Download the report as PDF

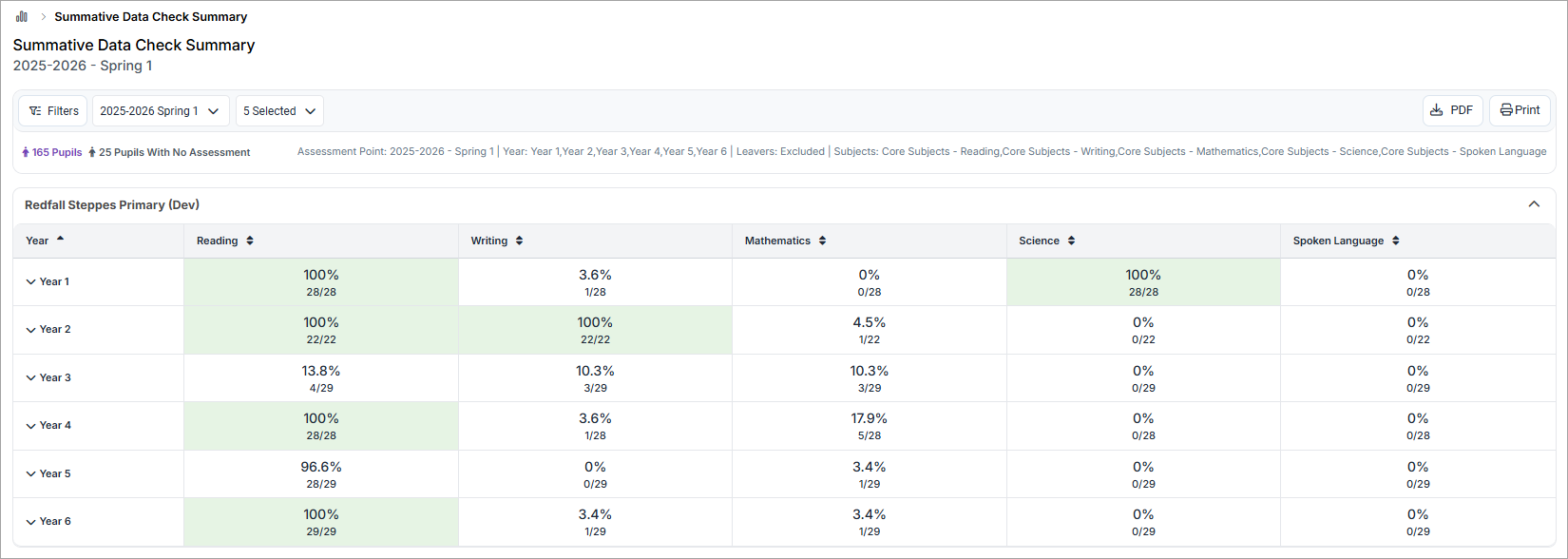pyautogui.click(x=1452, y=110)
